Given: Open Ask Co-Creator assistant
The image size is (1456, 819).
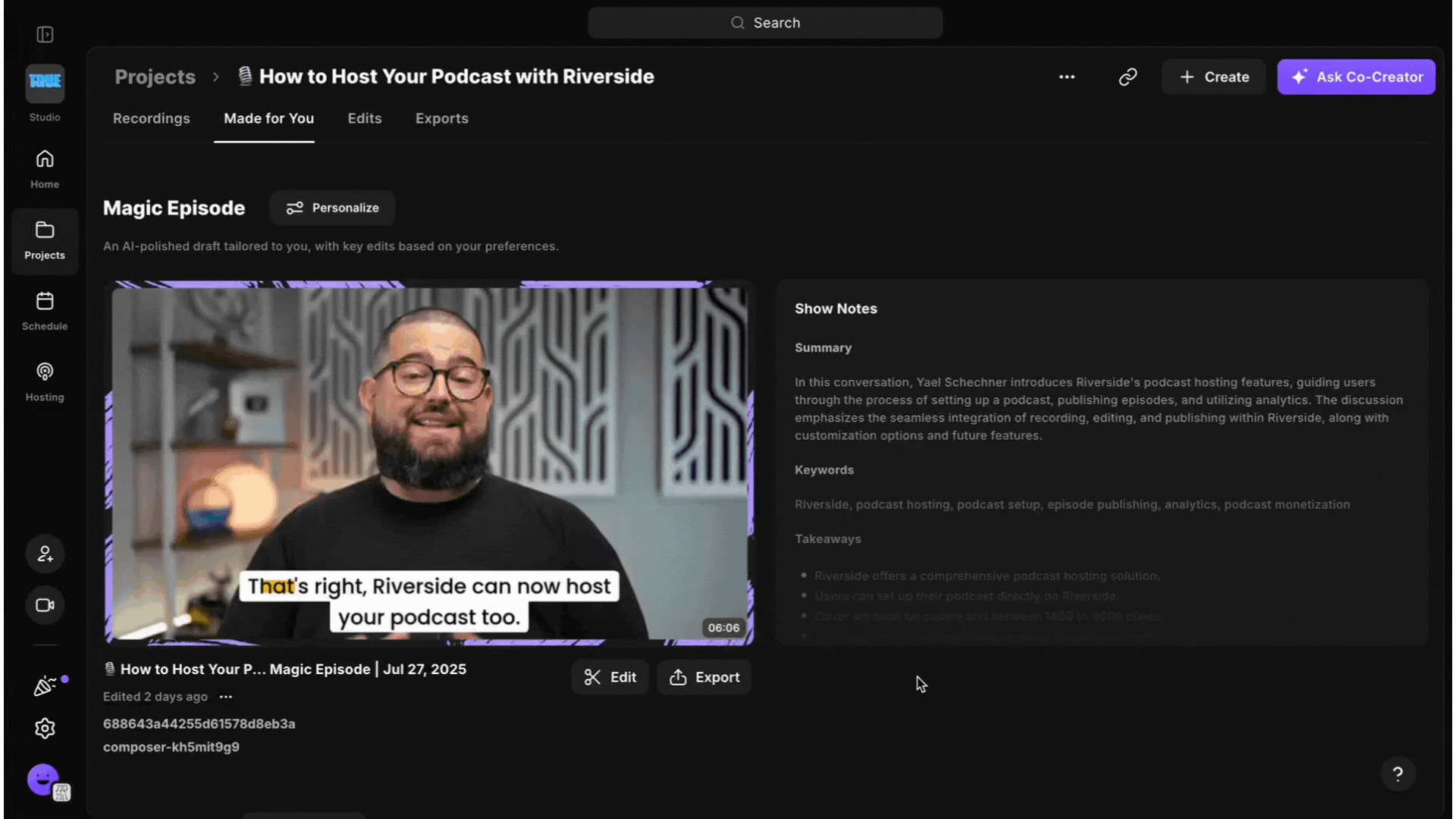Looking at the screenshot, I should 1356,77.
